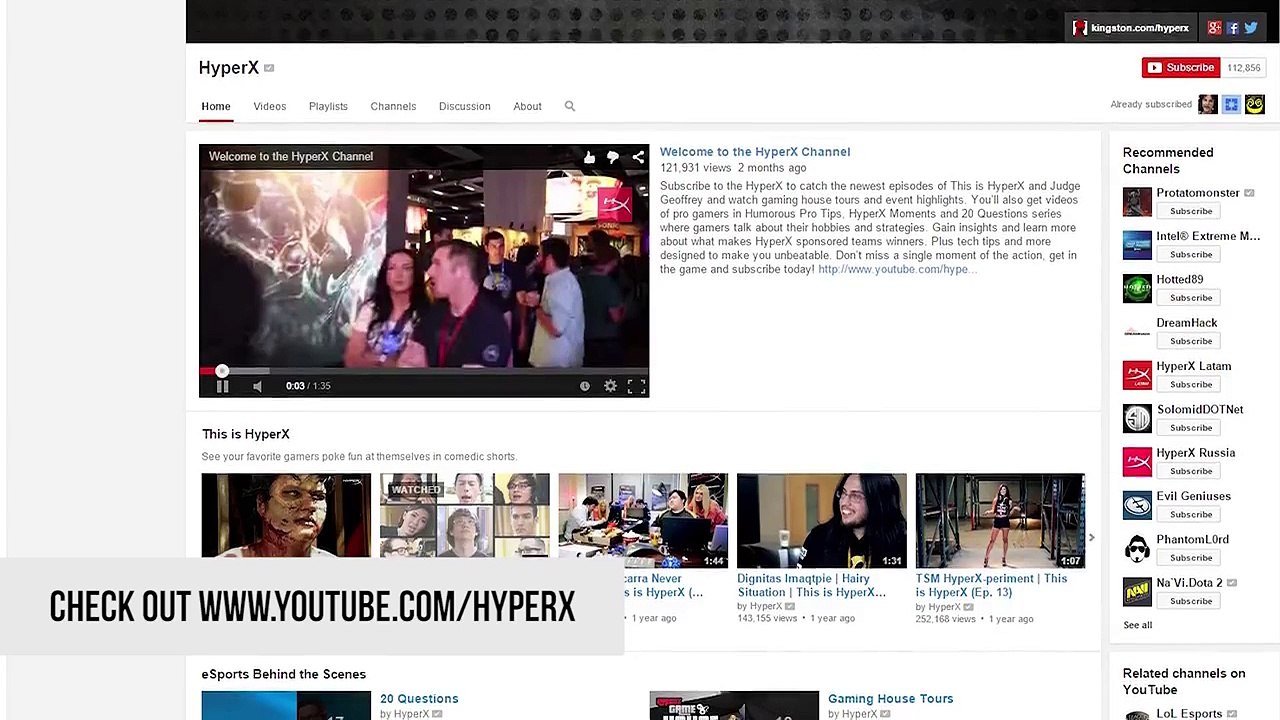The image size is (1280, 720).
Task: Click the 112,856 subscriber count
Action: [1244, 68]
